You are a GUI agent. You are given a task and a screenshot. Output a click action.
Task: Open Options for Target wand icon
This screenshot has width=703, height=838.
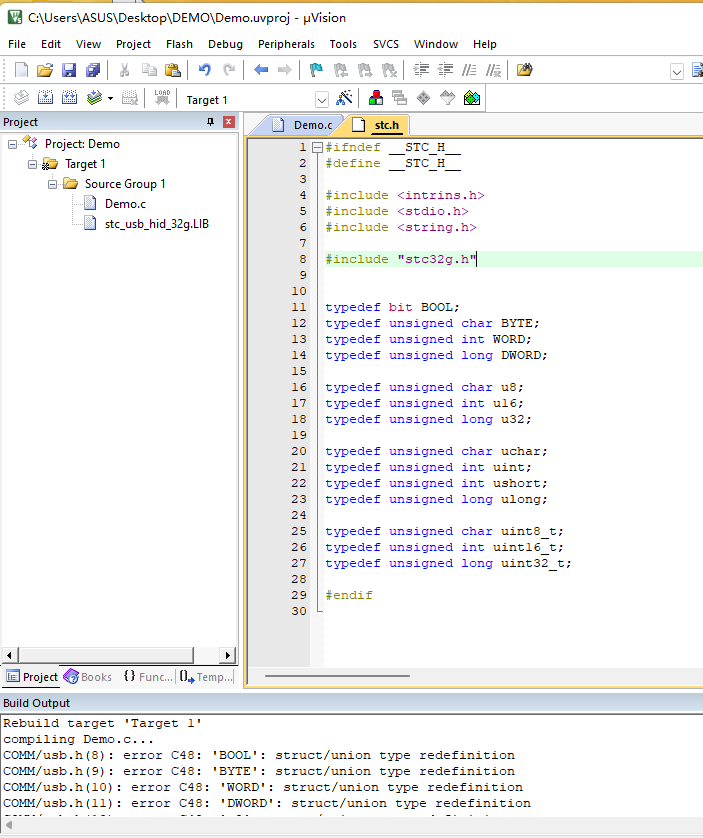(x=344, y=98)
